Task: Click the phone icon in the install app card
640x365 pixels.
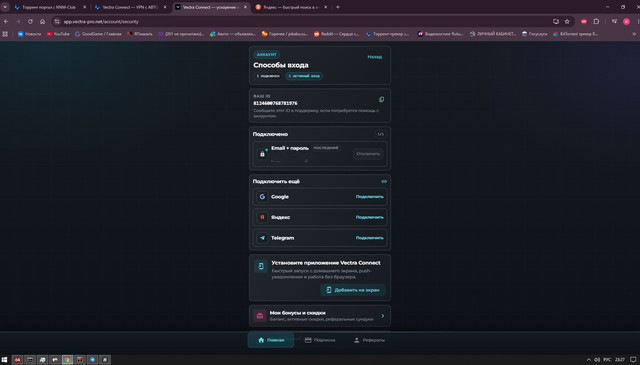Action: [x=261, y=266]
